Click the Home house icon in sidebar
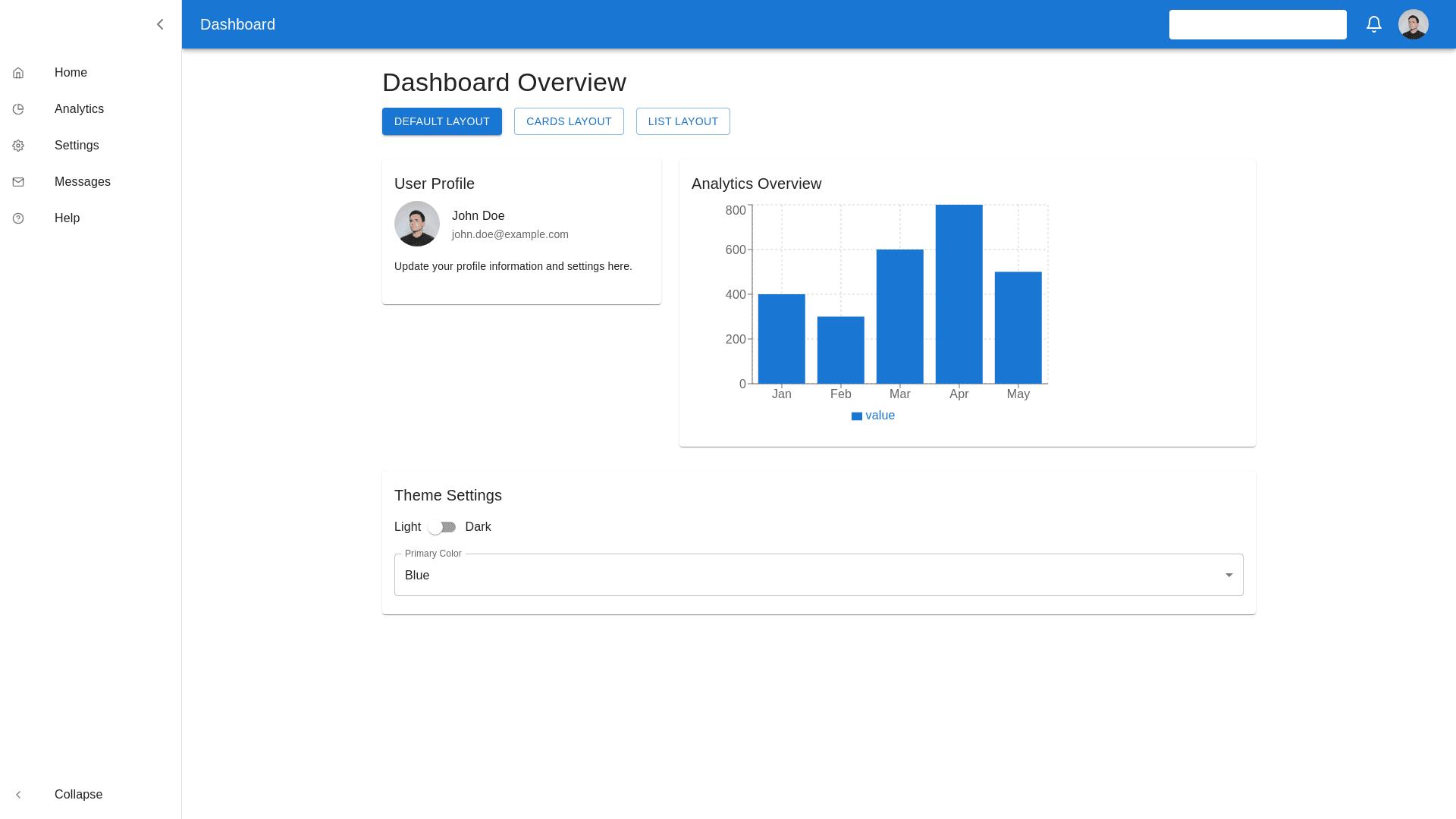1456x819 pixels. [x=18, y=73]
